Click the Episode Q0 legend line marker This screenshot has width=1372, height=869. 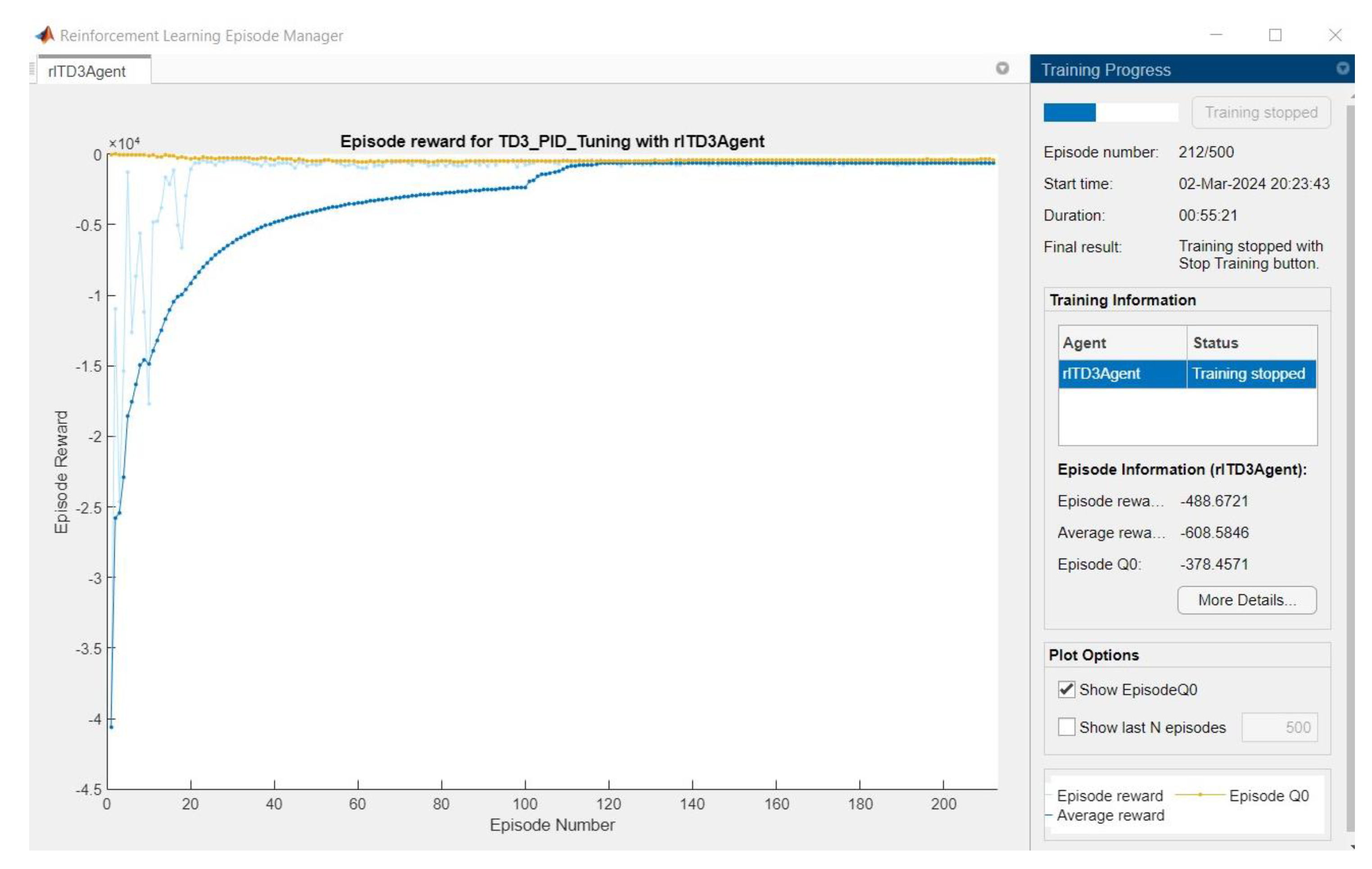1200,794
